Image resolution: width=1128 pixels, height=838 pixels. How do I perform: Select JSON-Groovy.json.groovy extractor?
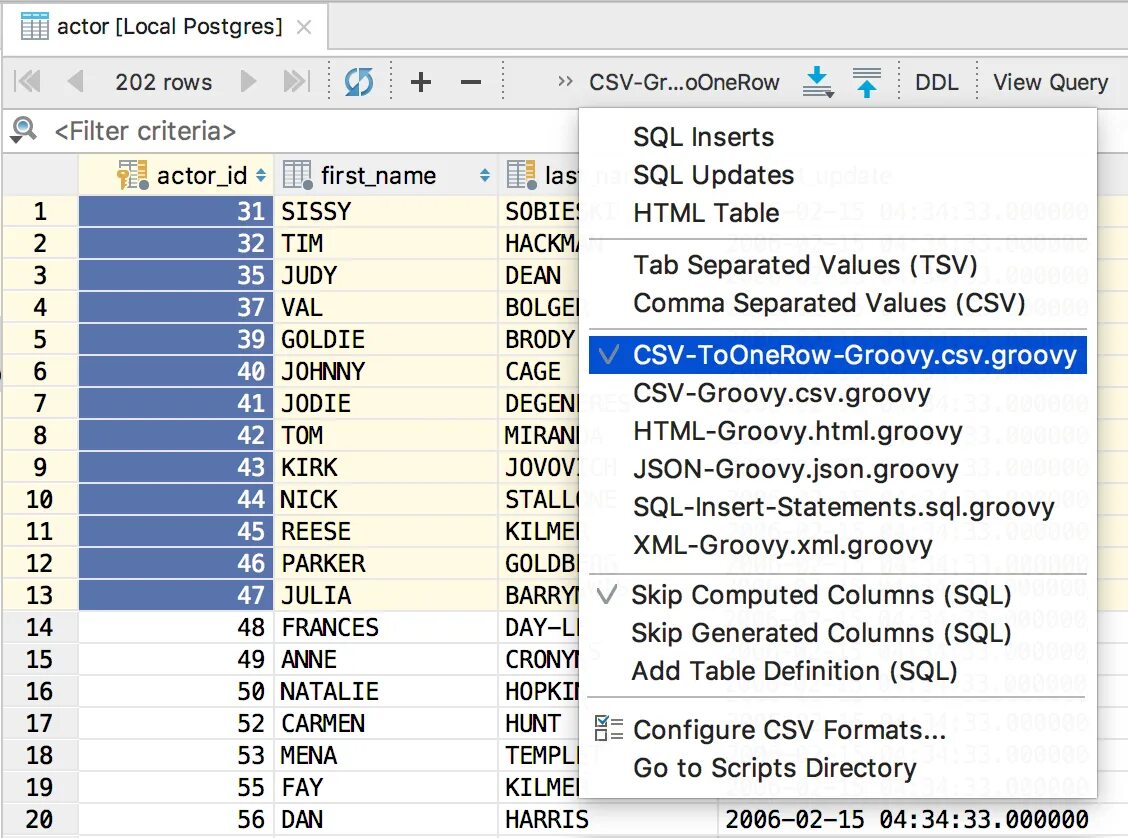tap(795, 469)
